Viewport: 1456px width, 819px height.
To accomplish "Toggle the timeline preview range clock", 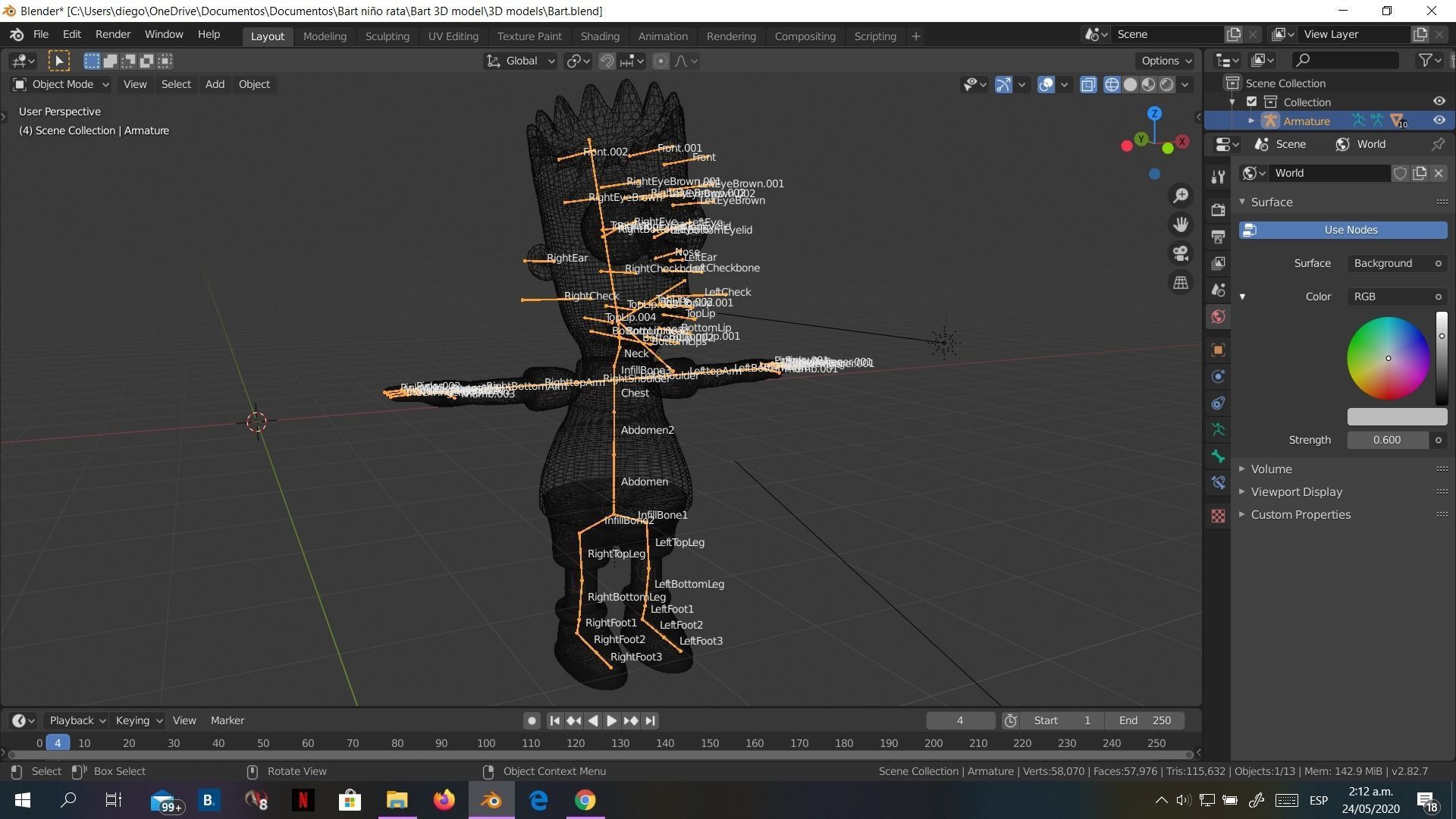I will pyautogui.click(x=1010, y=720).
